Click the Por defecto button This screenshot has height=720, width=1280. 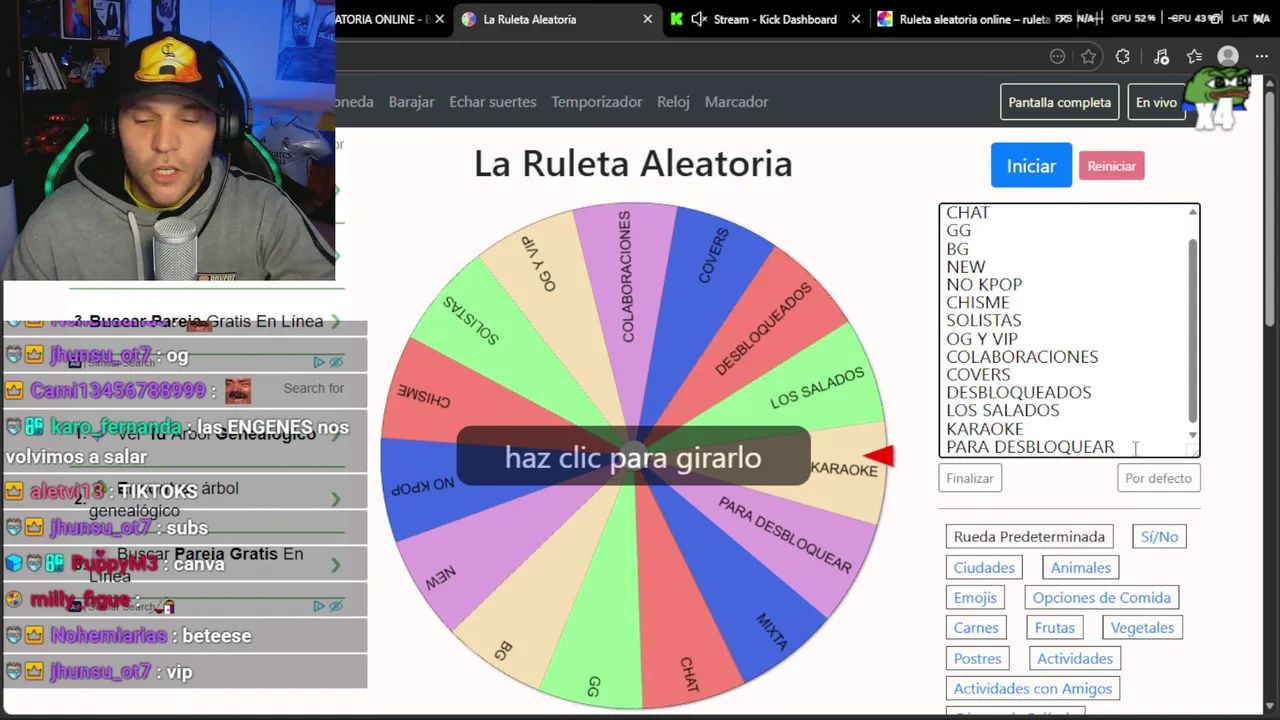coord(1158,478)
